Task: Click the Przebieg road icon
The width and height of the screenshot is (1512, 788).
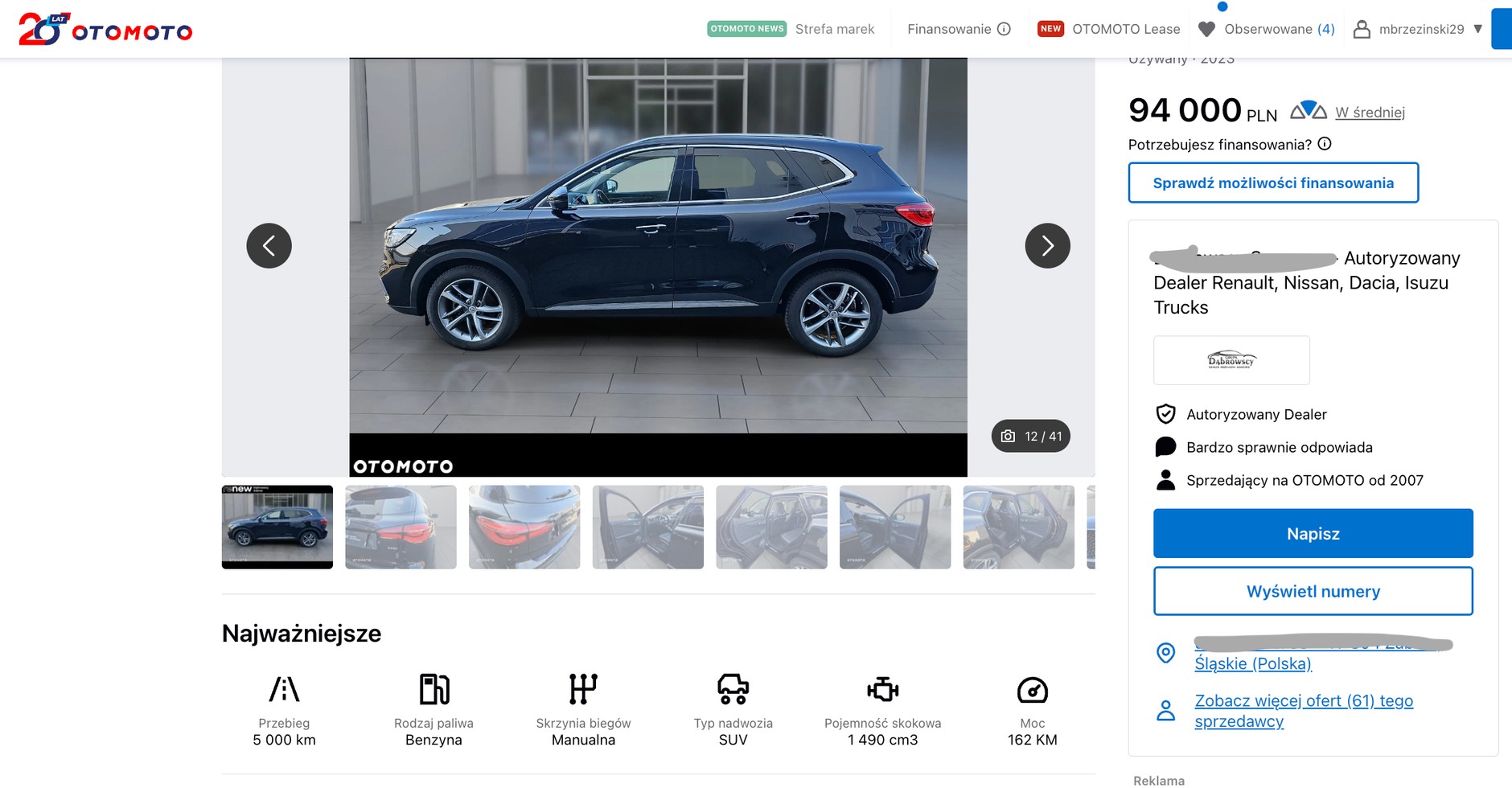Action: pyautogui.click(x=284, y=689)
